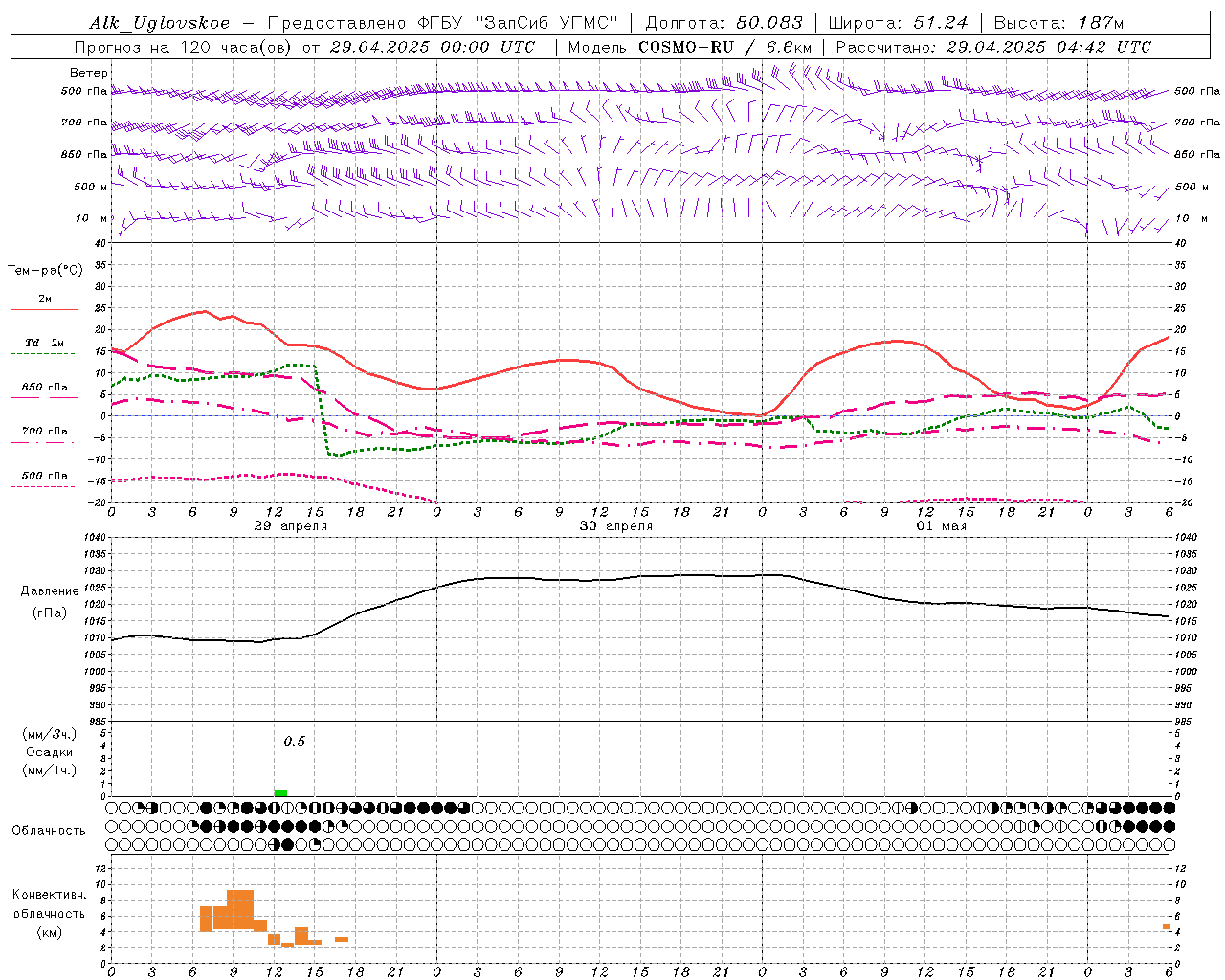Click the (км) unit under convective cloud label

(49, 932)
